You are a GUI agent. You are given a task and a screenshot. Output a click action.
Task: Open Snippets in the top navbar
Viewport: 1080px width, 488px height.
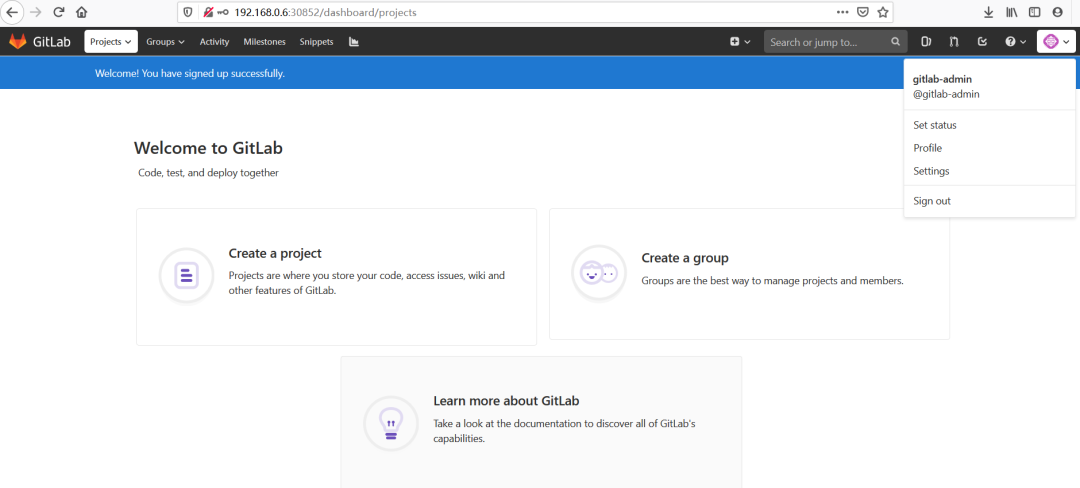click(x=316, y=42)
